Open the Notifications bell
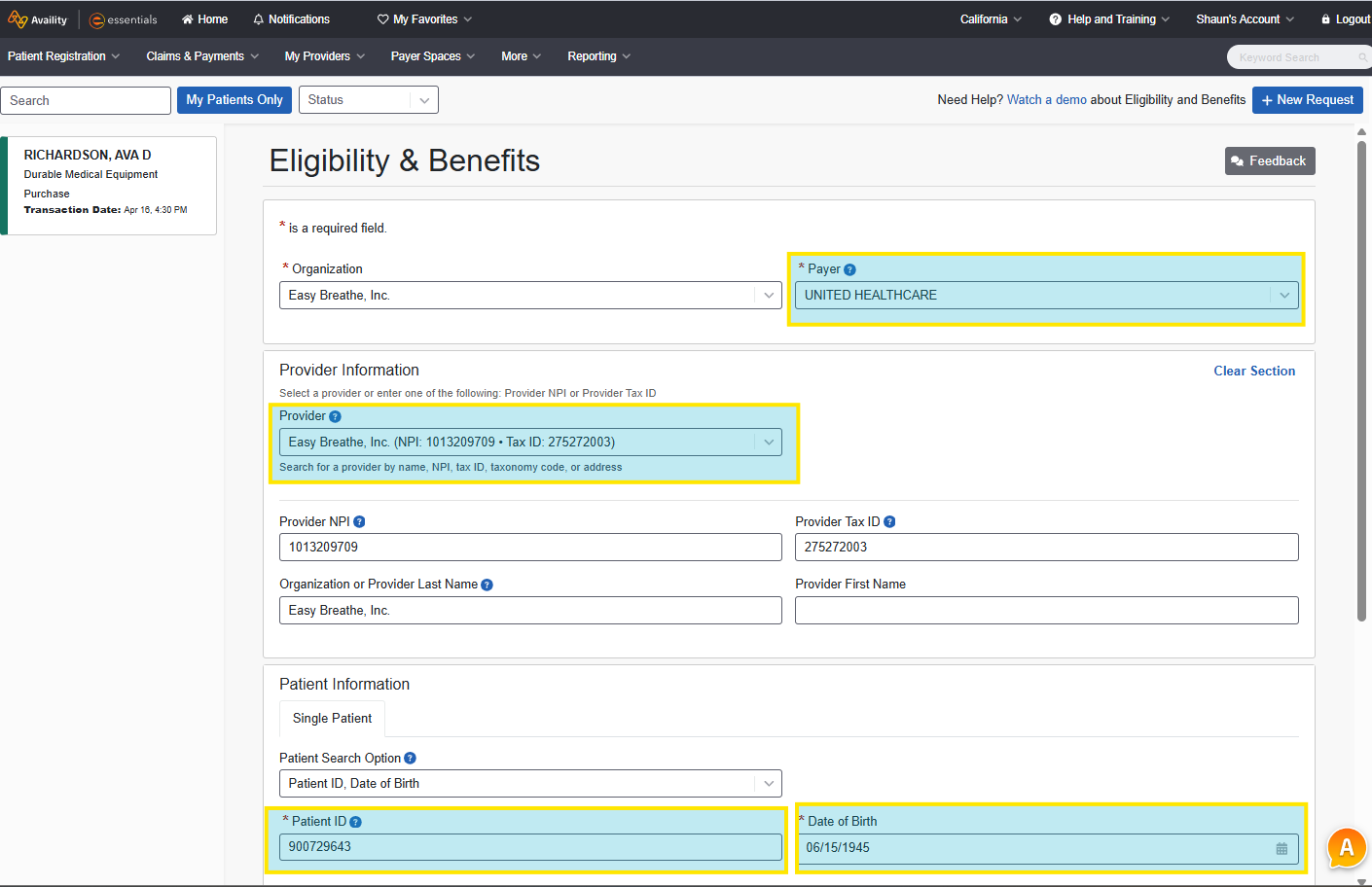1372x887 pixels. click(260, 18)
